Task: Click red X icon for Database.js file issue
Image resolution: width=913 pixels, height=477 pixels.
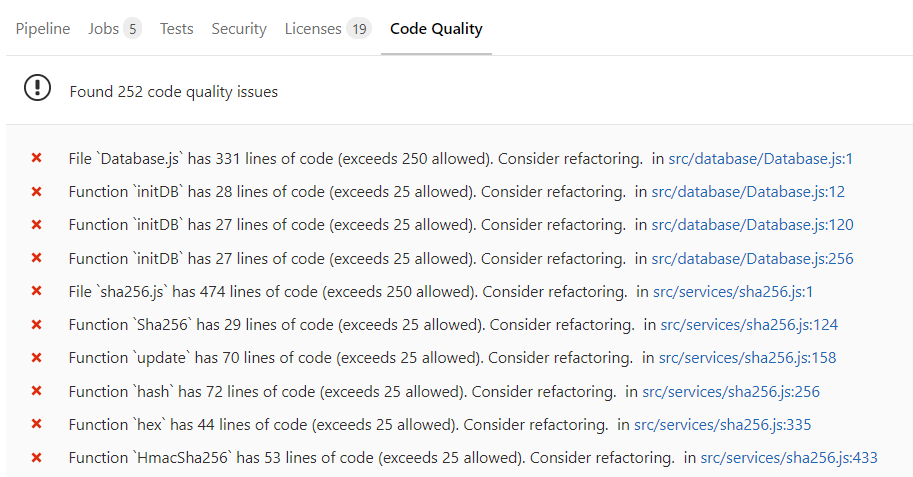Action: [37, 158]
